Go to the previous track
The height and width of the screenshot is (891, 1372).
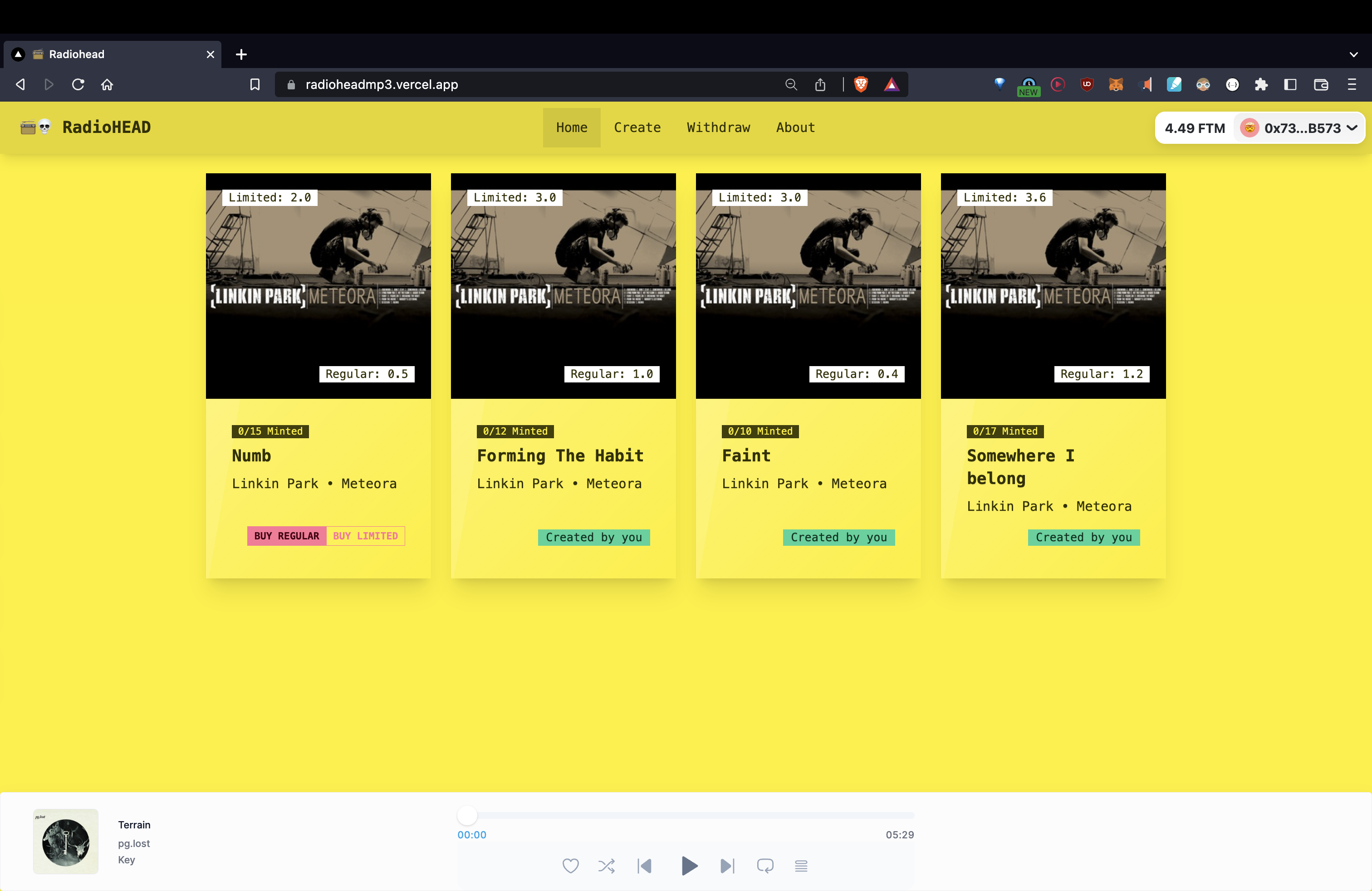pyautogui.click(x=645, y=866)
